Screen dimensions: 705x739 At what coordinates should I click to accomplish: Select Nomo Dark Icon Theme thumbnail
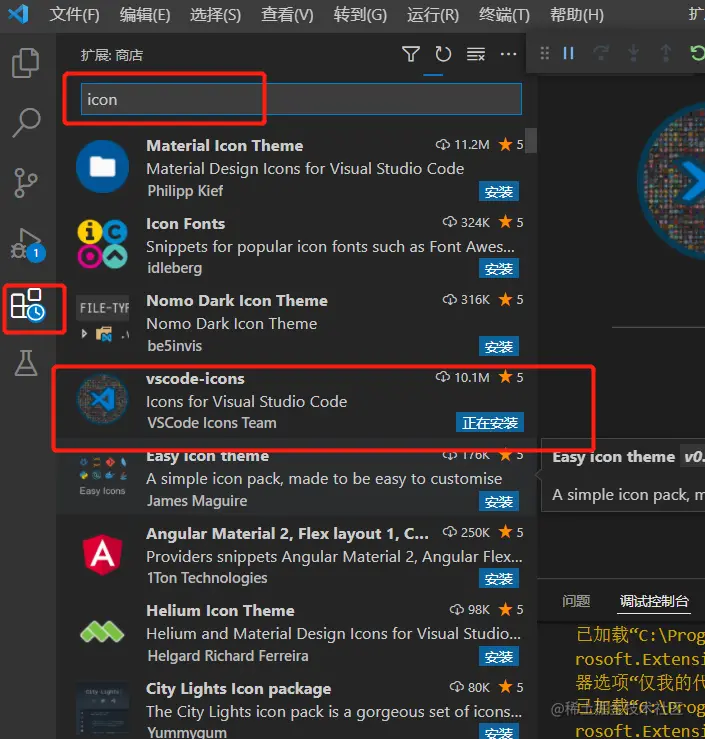pyautogui.click(x=102, y=320)
